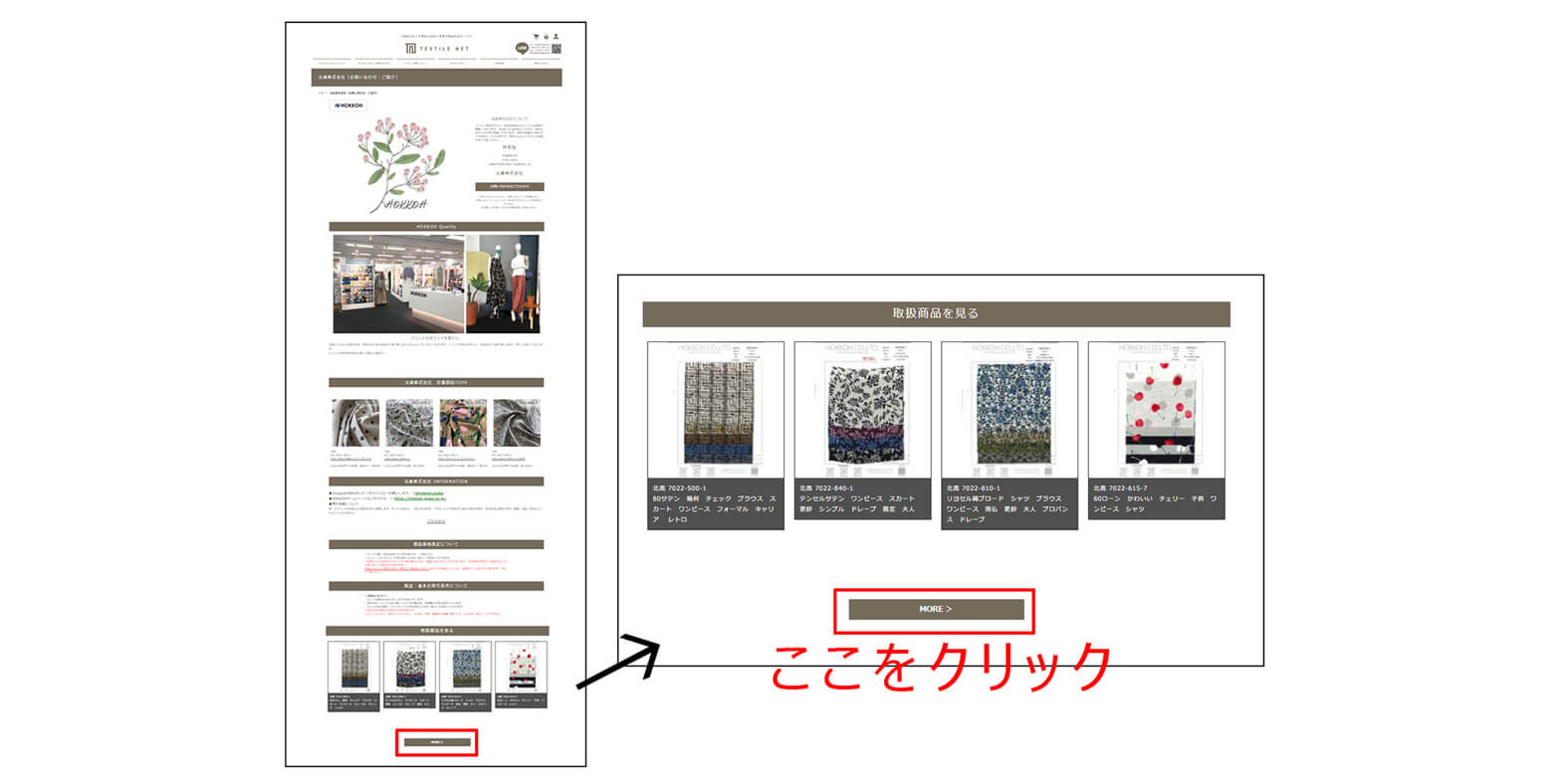Open the gray floral fabric photo in main products
This screenshot has width=1568, height=784.
click(409, 424)
